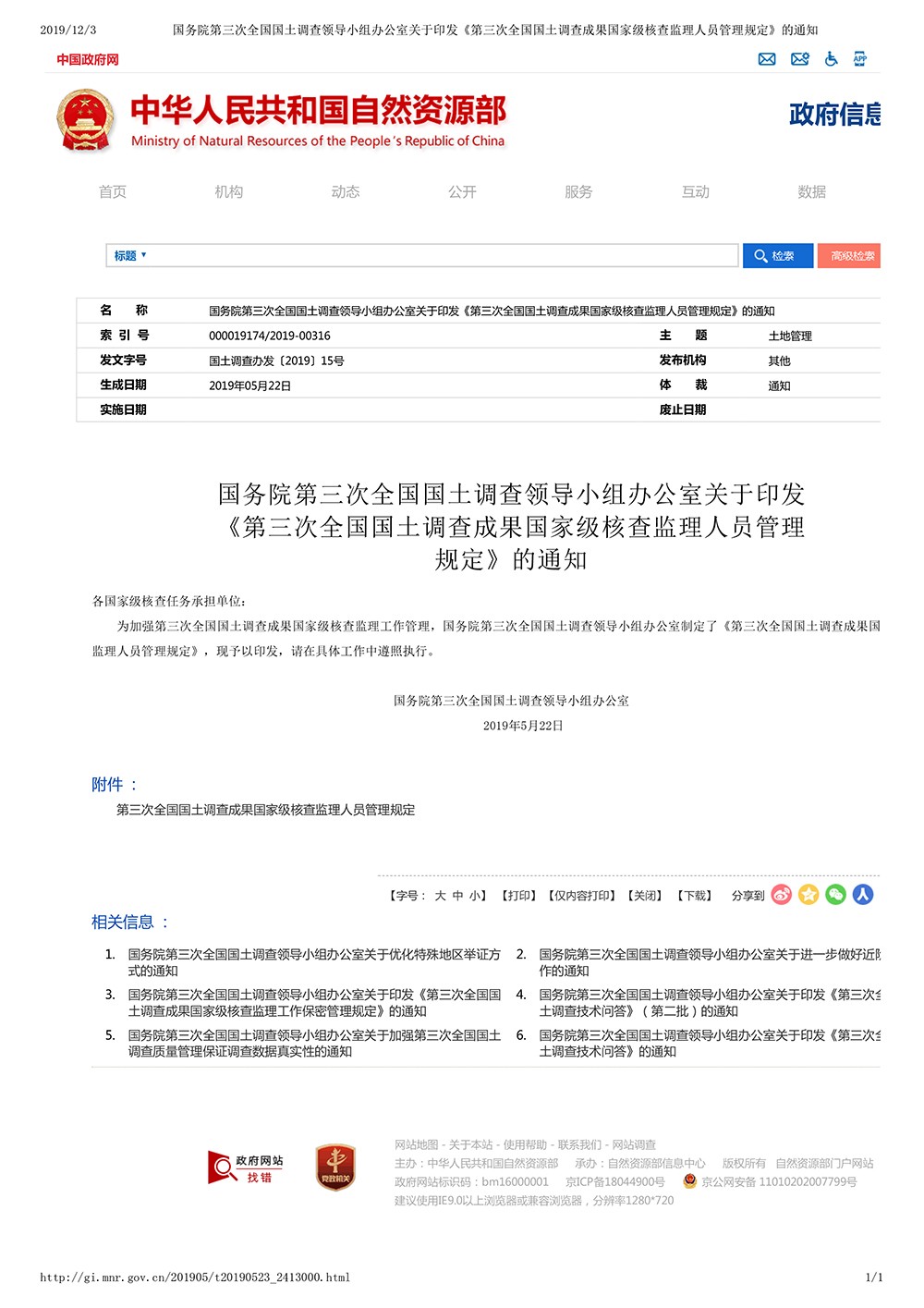Open the 首页 navigation item

(113, 192)
